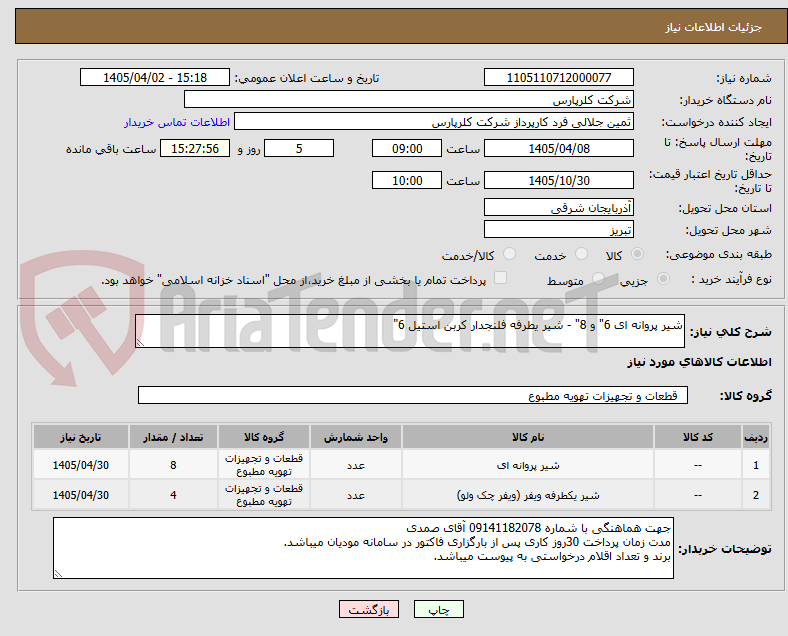Click the remaining time field 15:27:56
Image resolution: width=788 pixels, height=636 pixels.
[195, 149]
